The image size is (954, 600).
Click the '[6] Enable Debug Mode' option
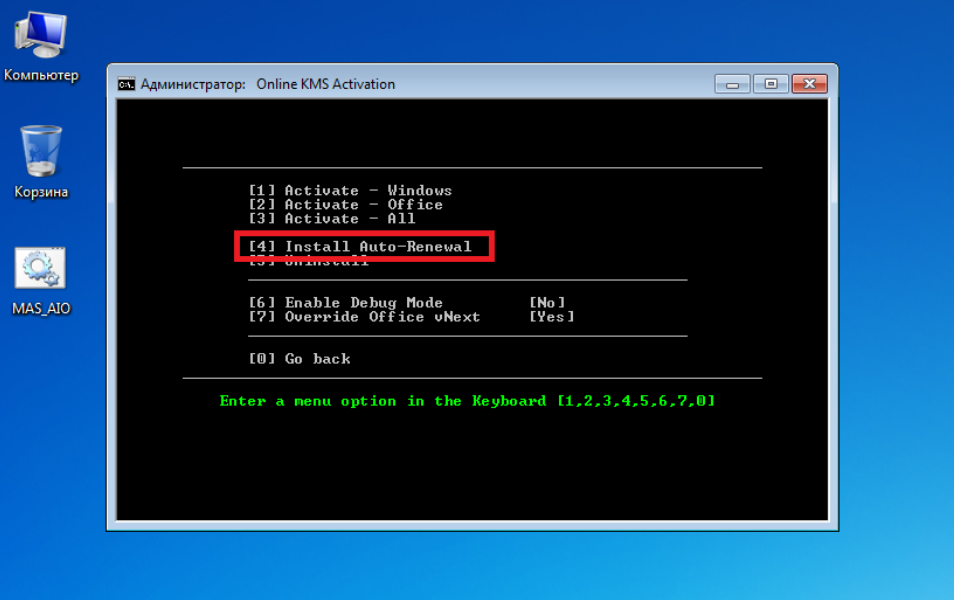[x=345, y=303]
